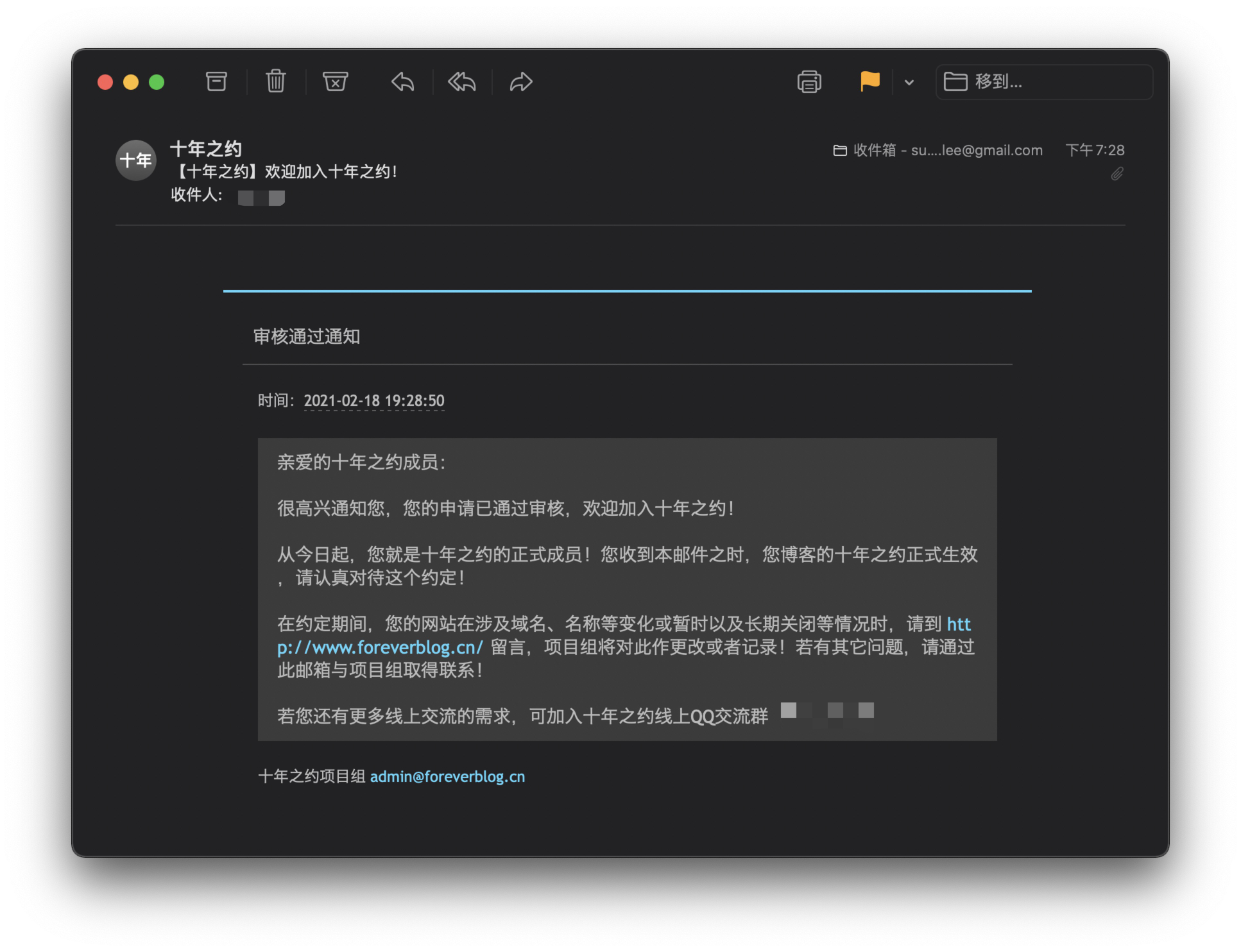This screenshot has width=1241, height=952.
Task: Click the blurred recipient name
Action: [x=261, y=198]
